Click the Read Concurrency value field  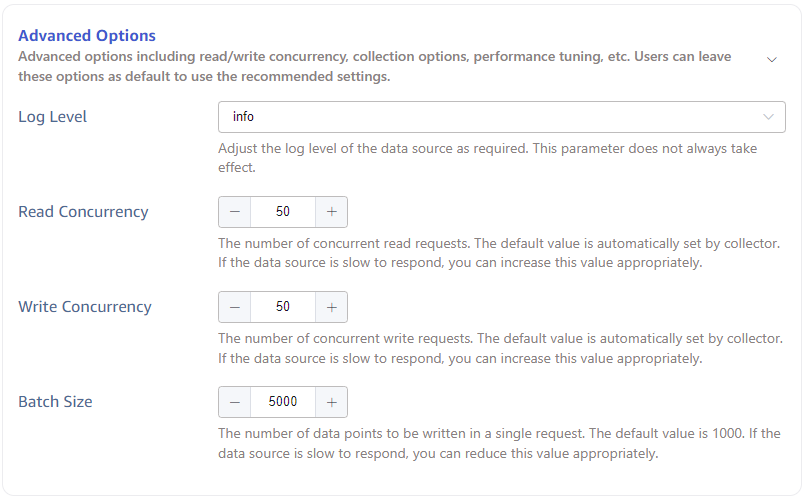pyautogui.click(x=283, y=212)
